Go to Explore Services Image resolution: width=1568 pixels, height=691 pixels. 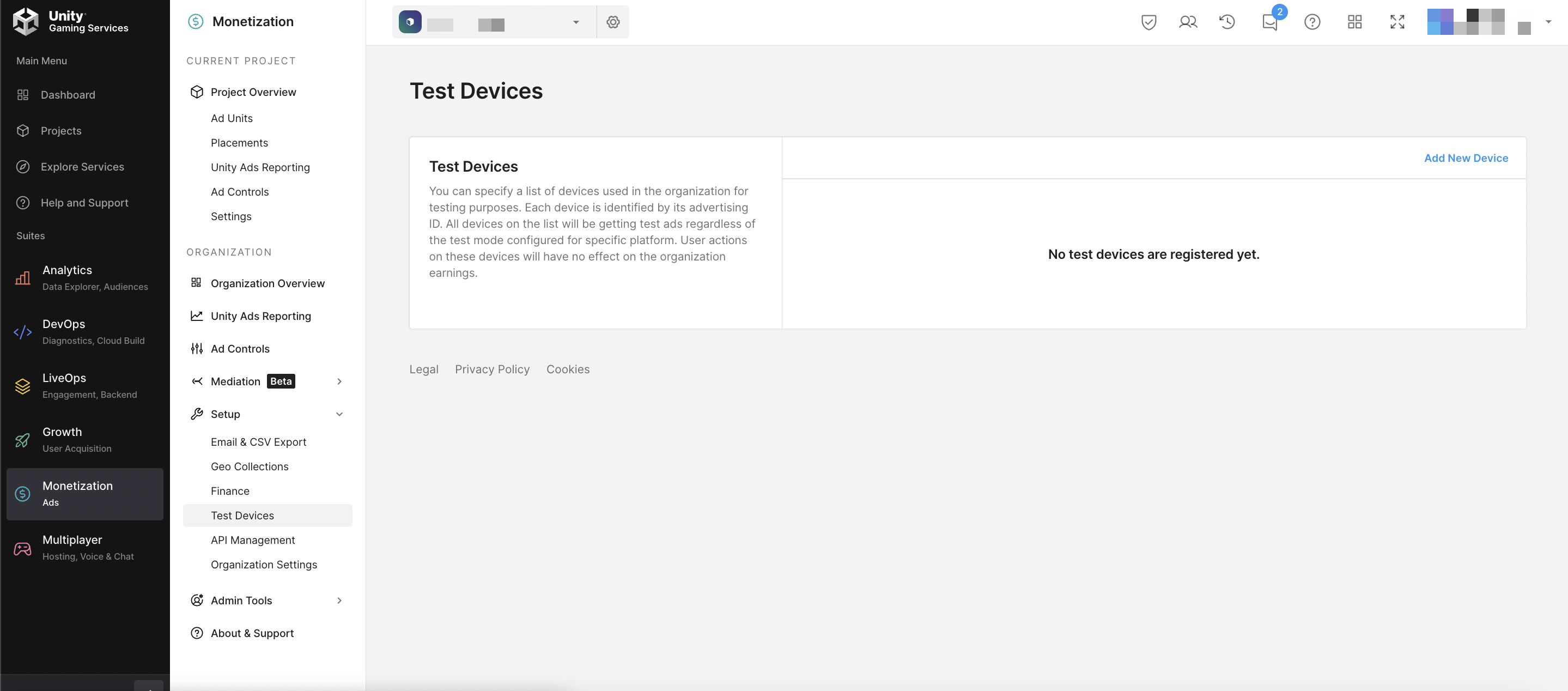pos(82,167)
